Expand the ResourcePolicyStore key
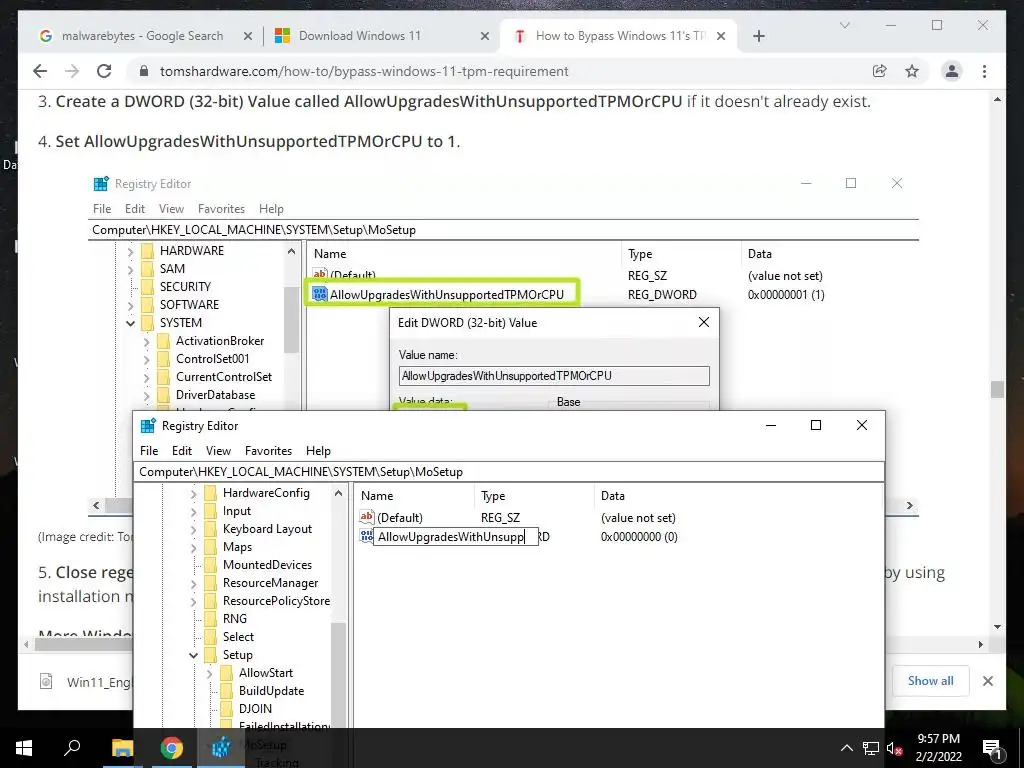This screenshot has height=768, width=1024. pyautogui.click(x=193, y=601)
